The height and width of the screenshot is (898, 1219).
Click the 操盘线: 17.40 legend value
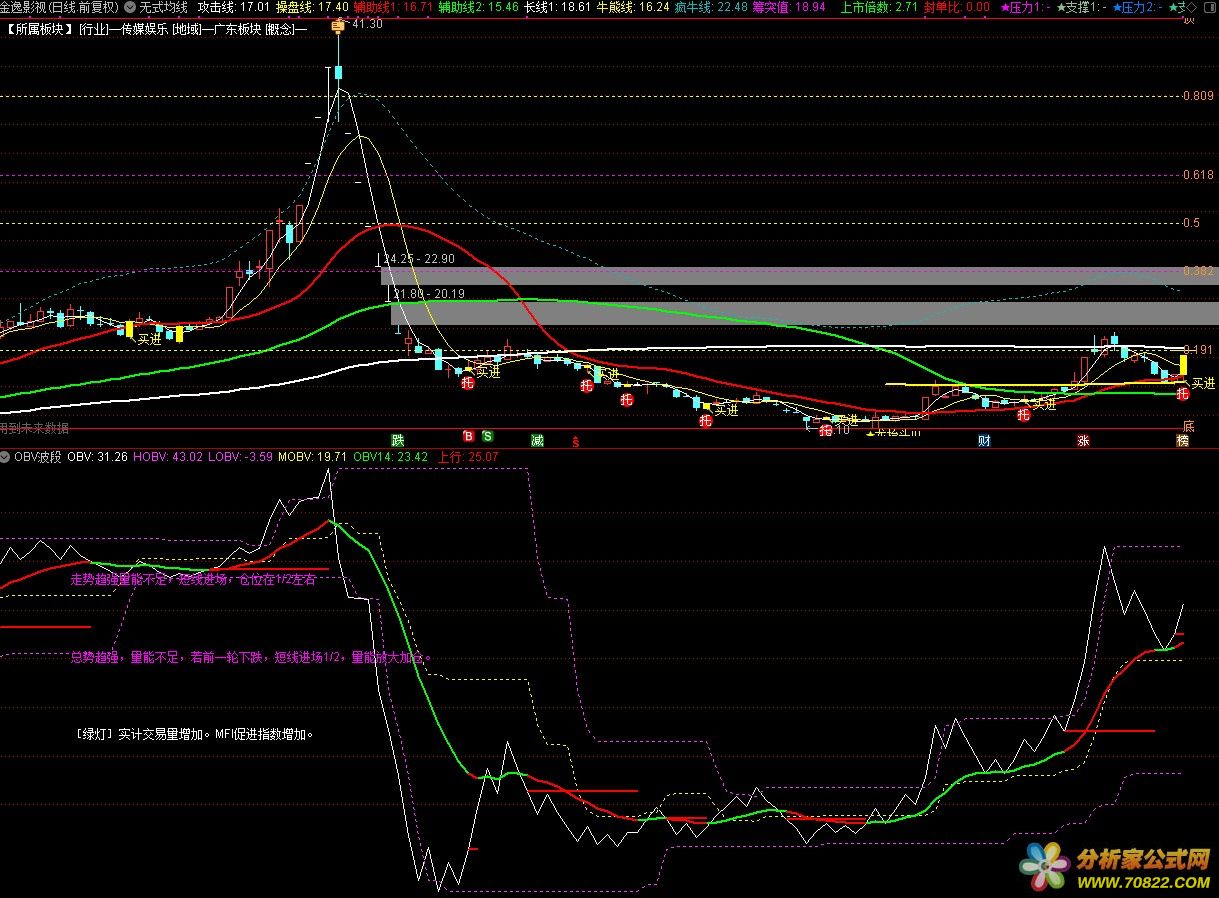click(312, 7)
